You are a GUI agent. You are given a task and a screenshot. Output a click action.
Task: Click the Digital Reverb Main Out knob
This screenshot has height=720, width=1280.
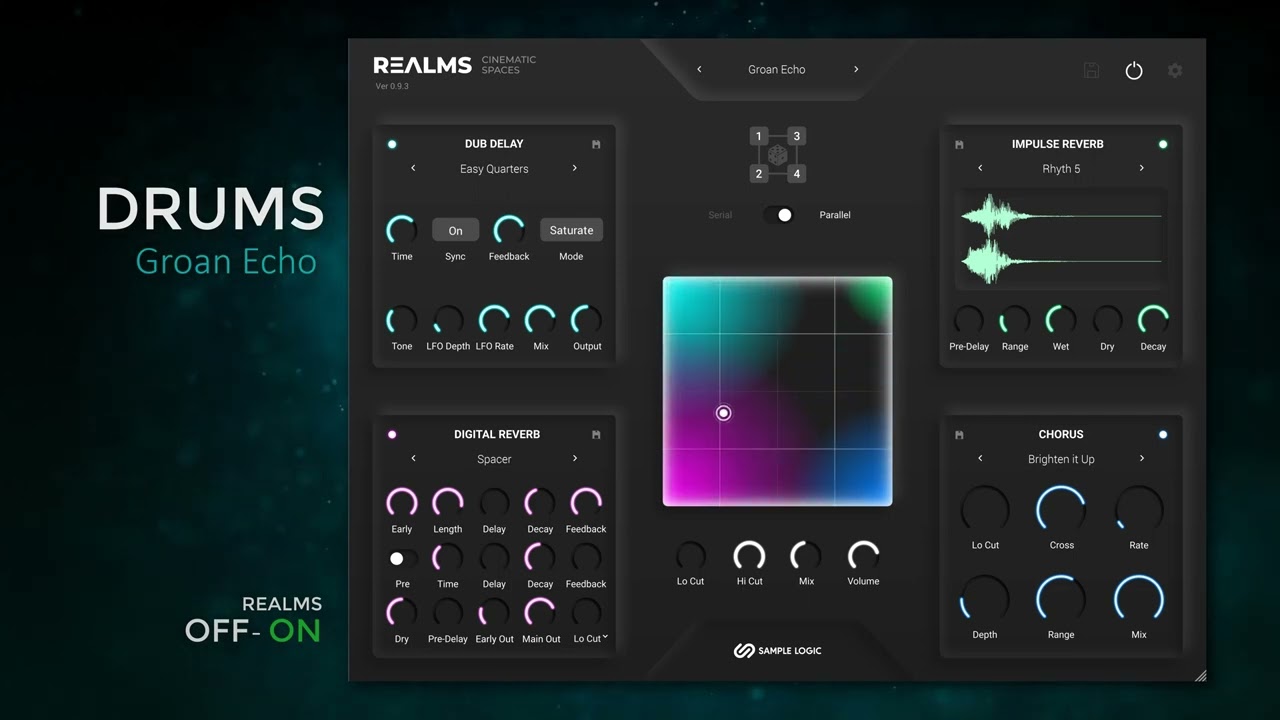[540, 612]
